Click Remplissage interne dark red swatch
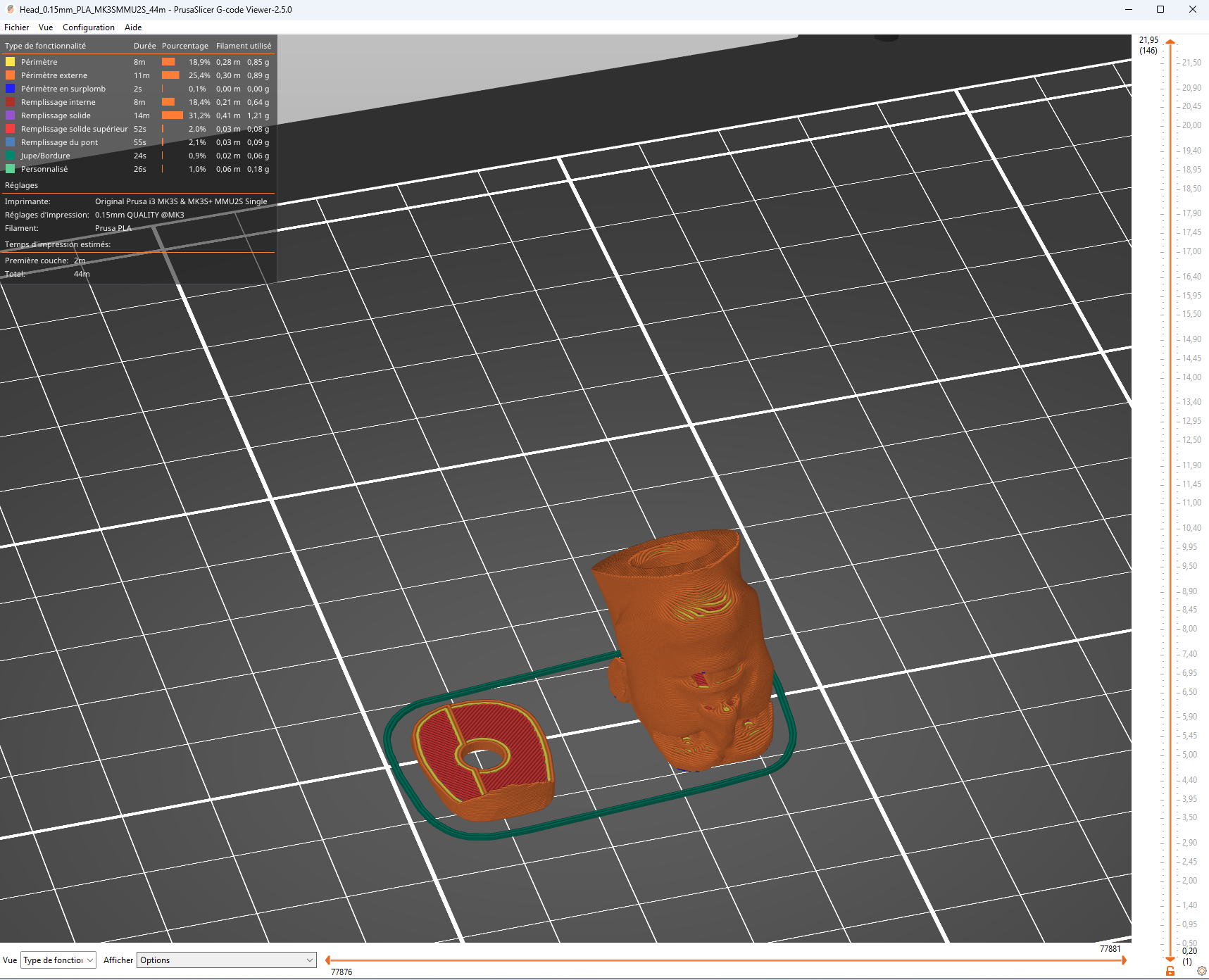 11,102
